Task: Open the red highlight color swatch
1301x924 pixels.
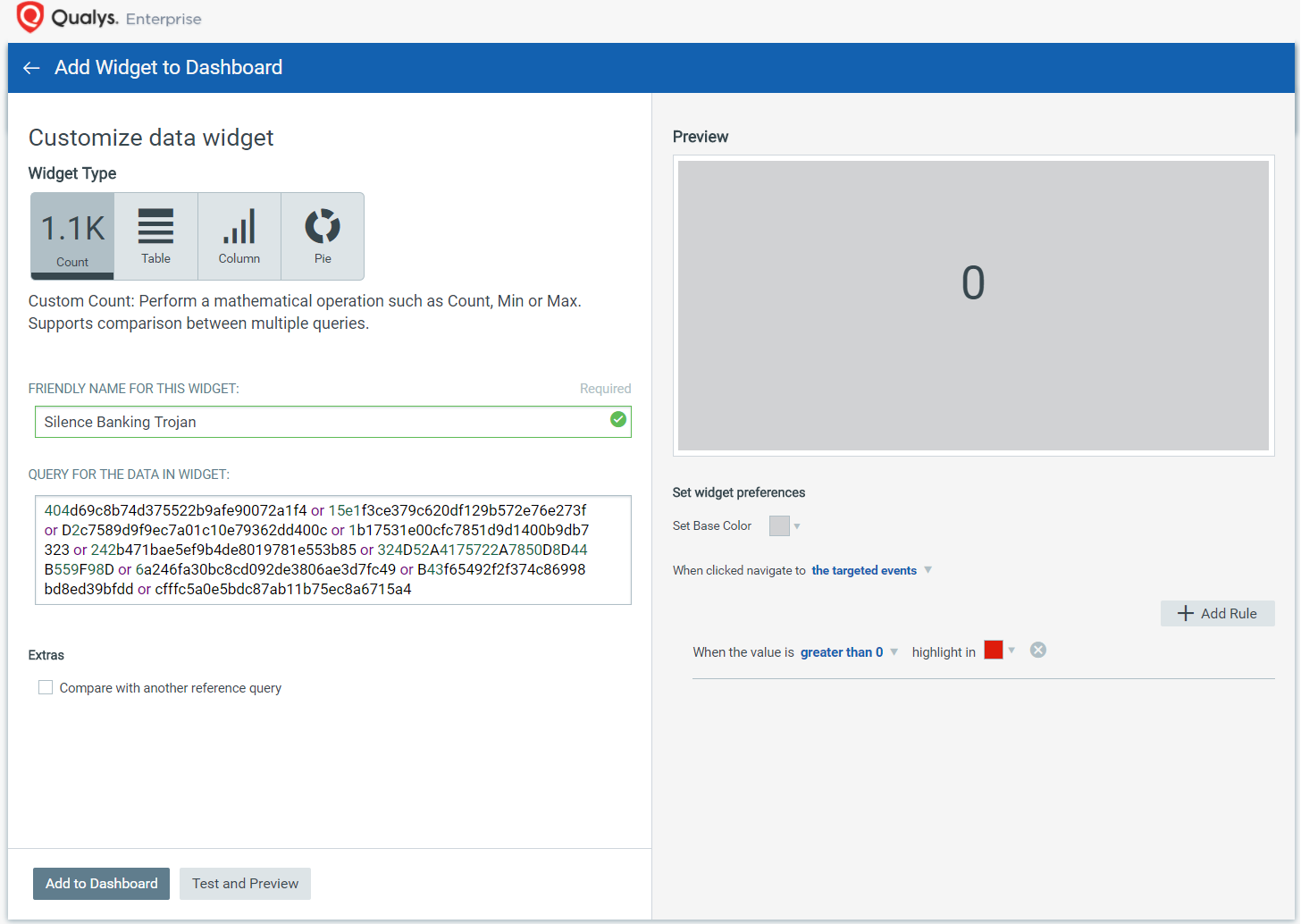Action: (994, 650)
